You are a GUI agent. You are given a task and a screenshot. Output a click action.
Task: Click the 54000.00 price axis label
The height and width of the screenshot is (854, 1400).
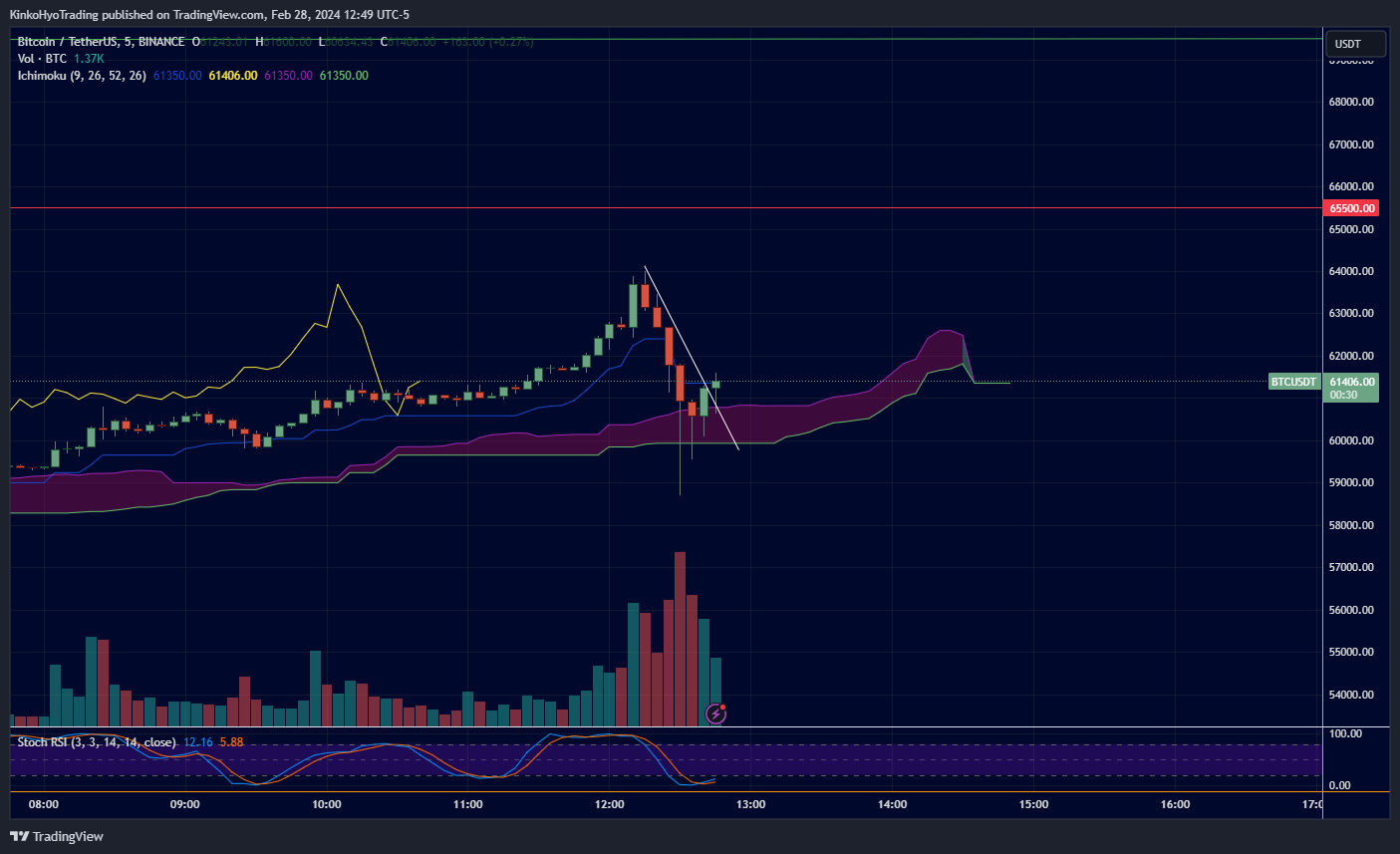(1352, 695)
